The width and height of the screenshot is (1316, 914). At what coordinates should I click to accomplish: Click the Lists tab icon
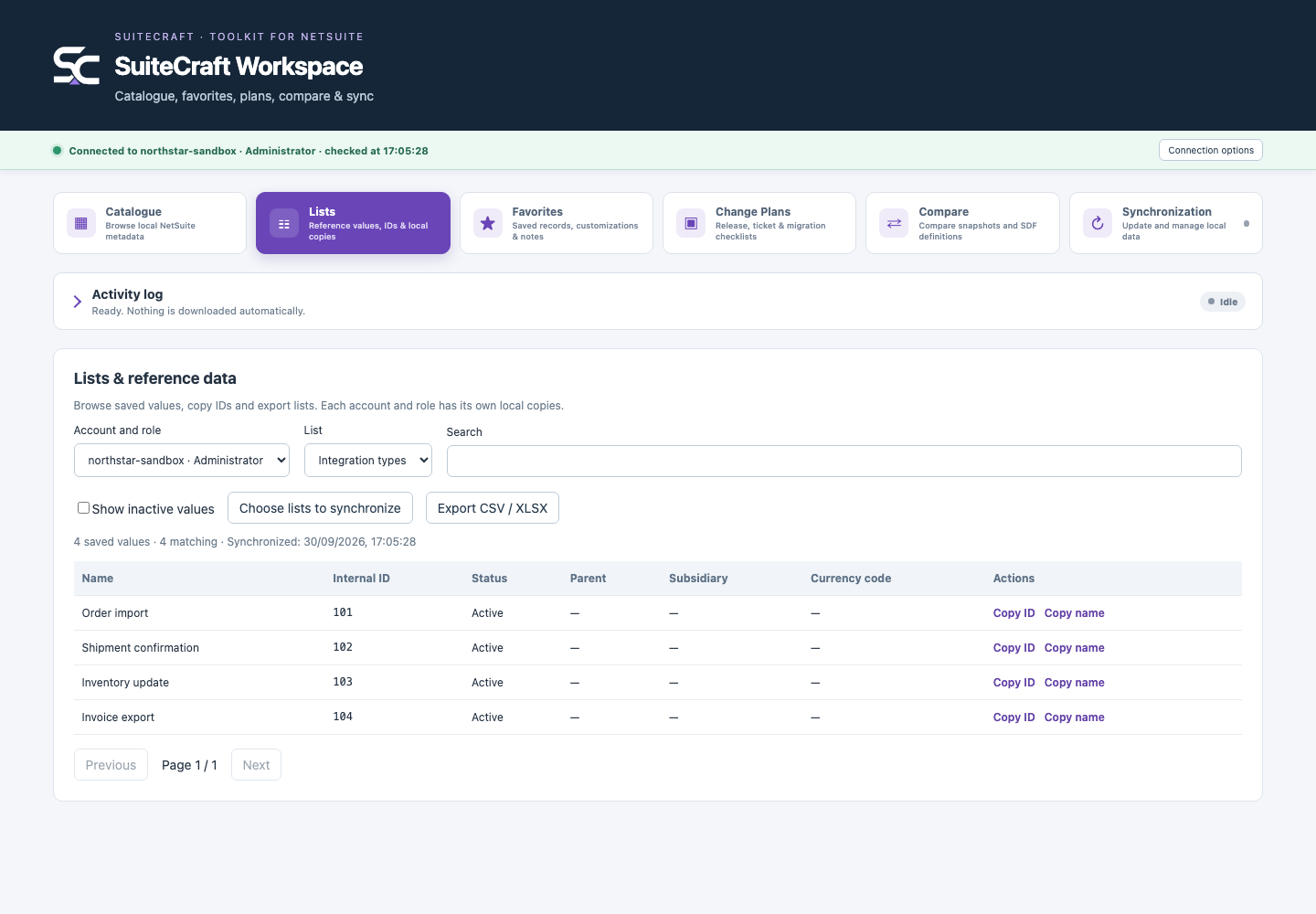click(x=284, y=223)
